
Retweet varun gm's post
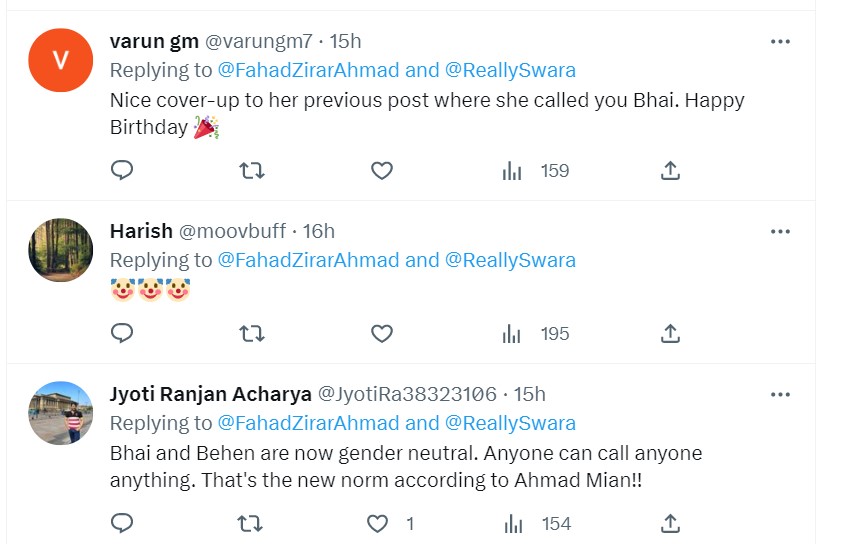pos(252,171)
